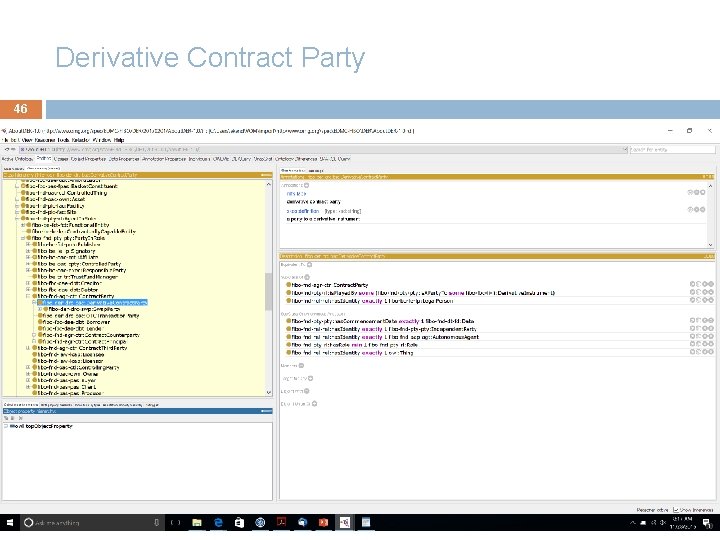Viewport: 720px width, 540px height.
Task: Select the TrustFundManager class
Action: (77, 277)
